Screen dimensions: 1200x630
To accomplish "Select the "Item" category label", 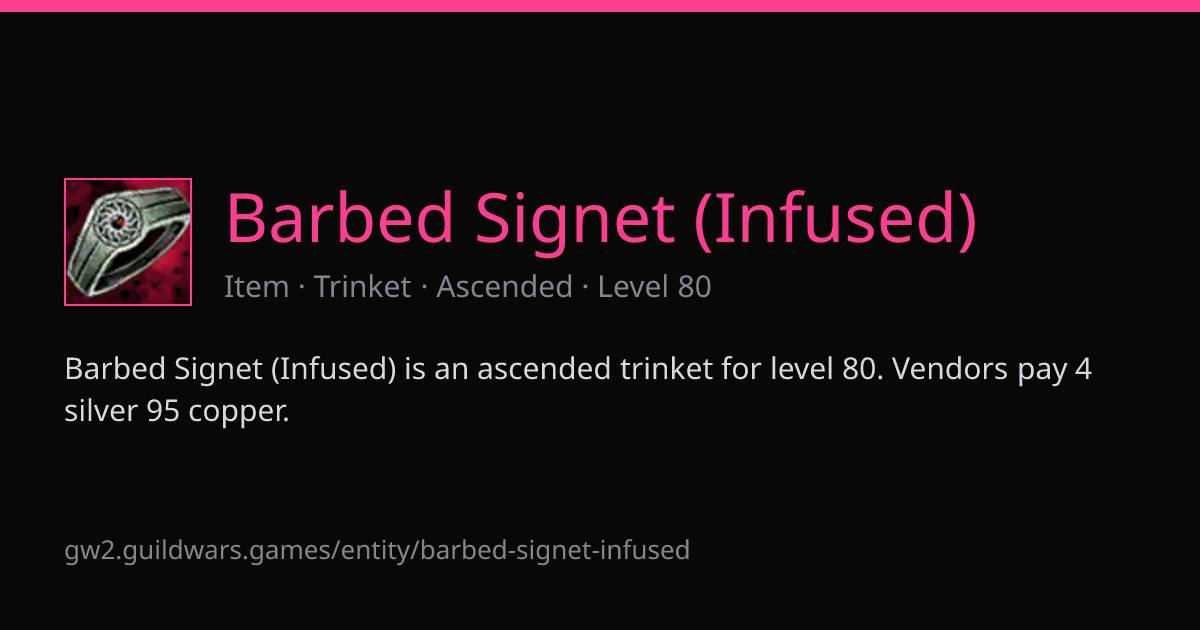I will pyautogui.click(x=256, y=287).
